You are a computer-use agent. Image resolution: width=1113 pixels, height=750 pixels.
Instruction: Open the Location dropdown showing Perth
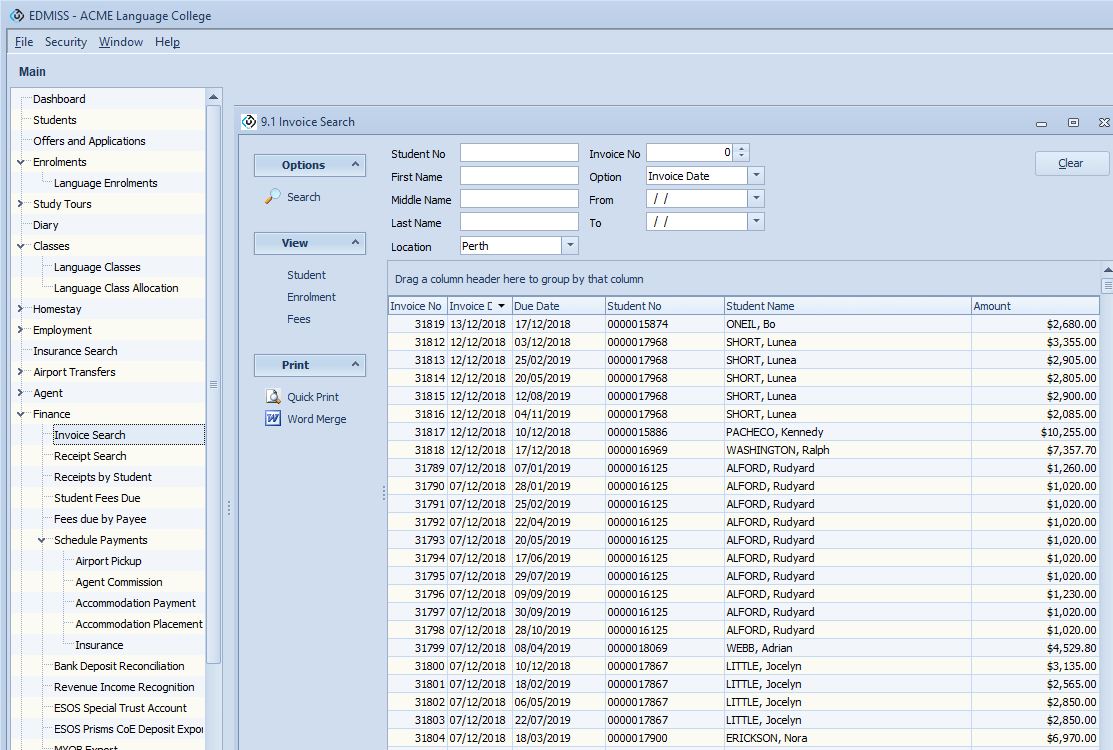click(x=570, y=246)
